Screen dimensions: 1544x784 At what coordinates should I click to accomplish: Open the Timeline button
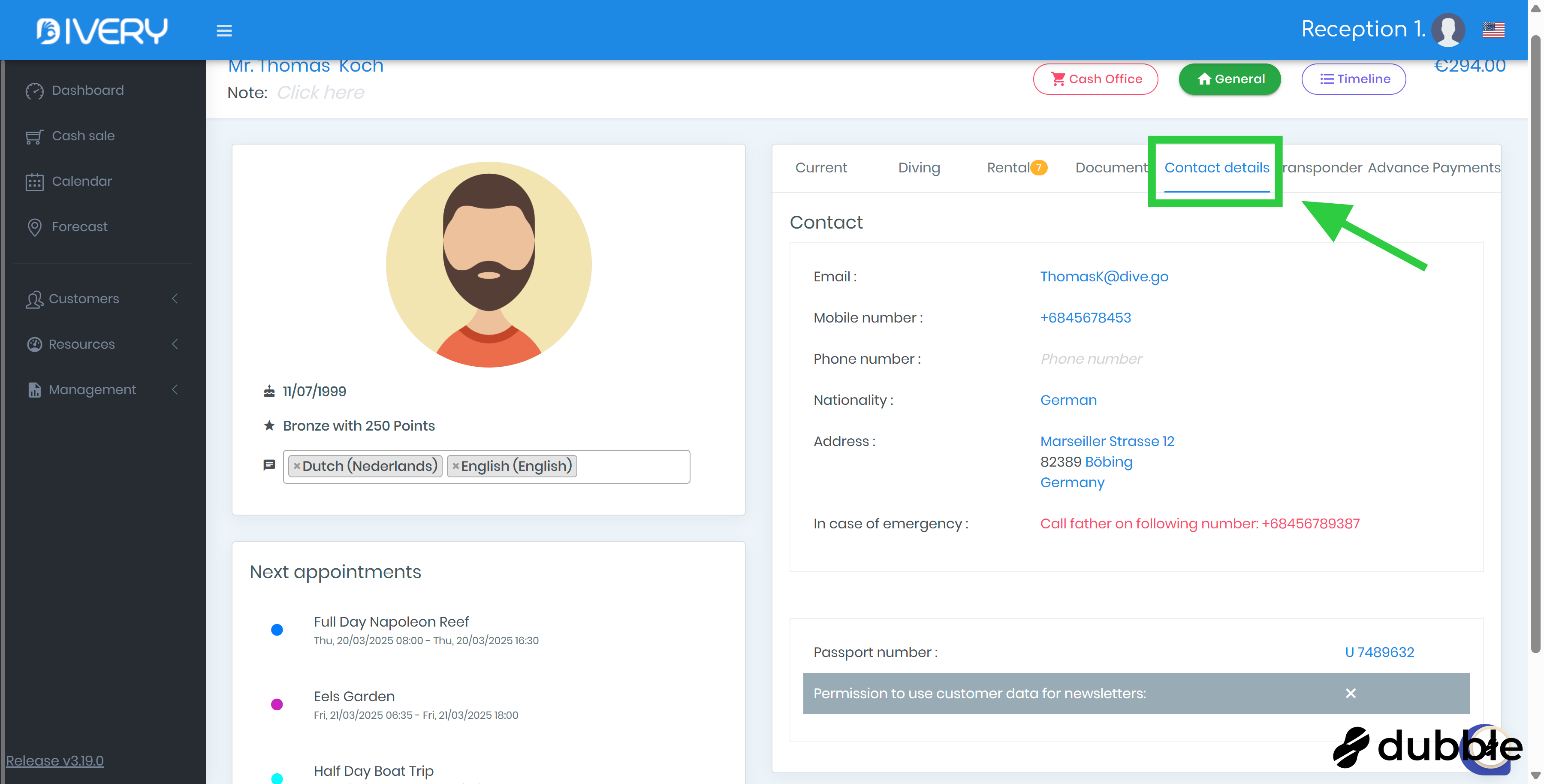click(x=1354, y=79)
